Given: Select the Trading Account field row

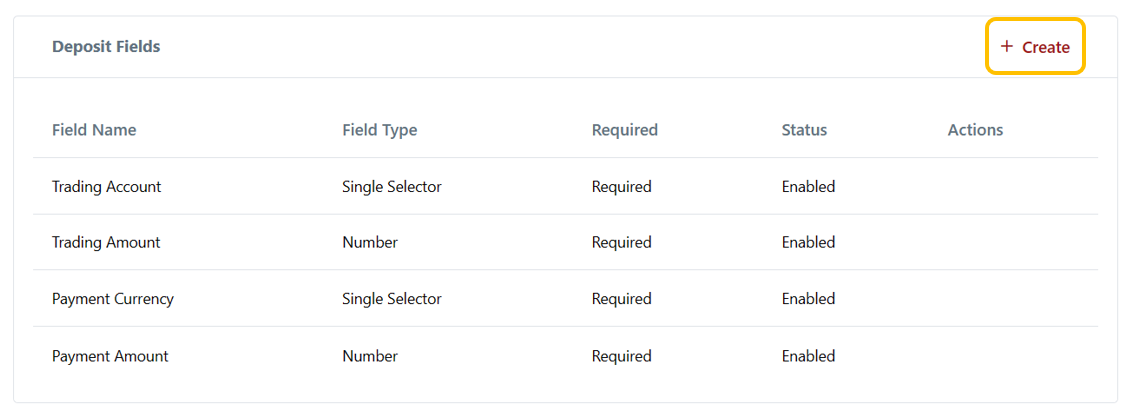Looking at the screenshot, I should [106, 187].
